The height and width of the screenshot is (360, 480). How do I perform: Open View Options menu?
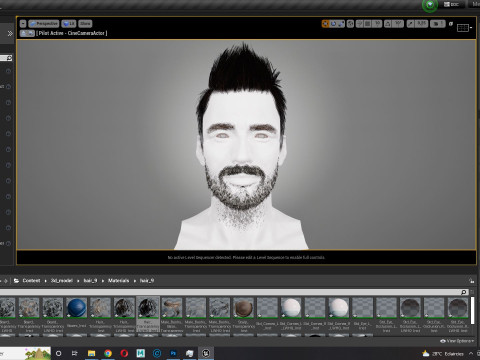[x=457, y=341]
